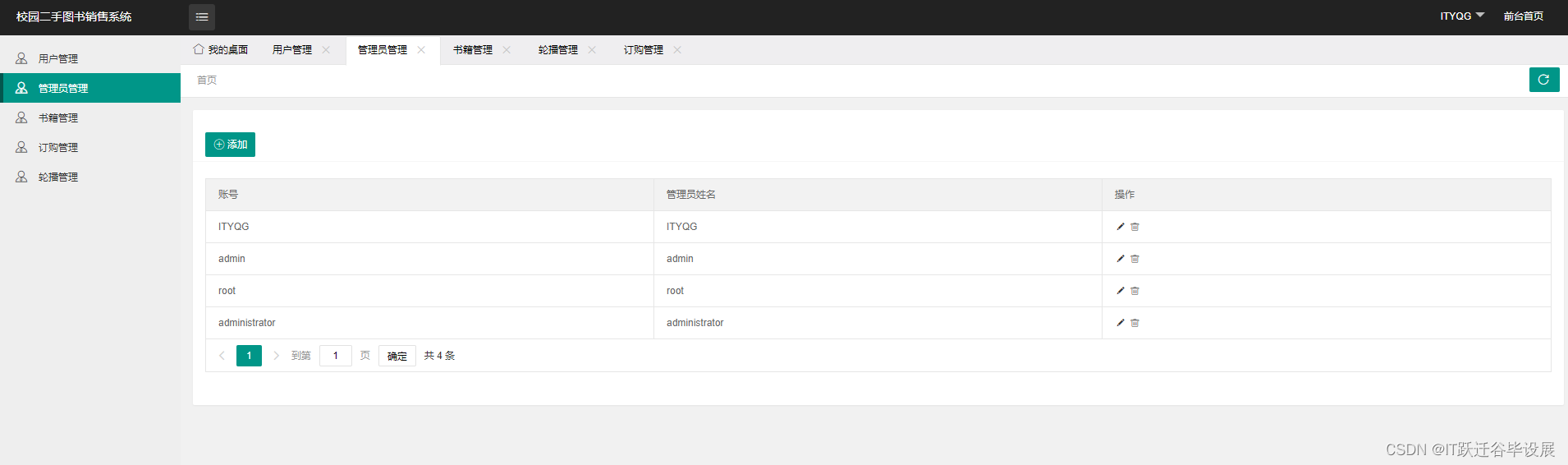Switch to 书籍管理 tab
This screenshot has height=465, width=1568.
(x=473, y=50)
